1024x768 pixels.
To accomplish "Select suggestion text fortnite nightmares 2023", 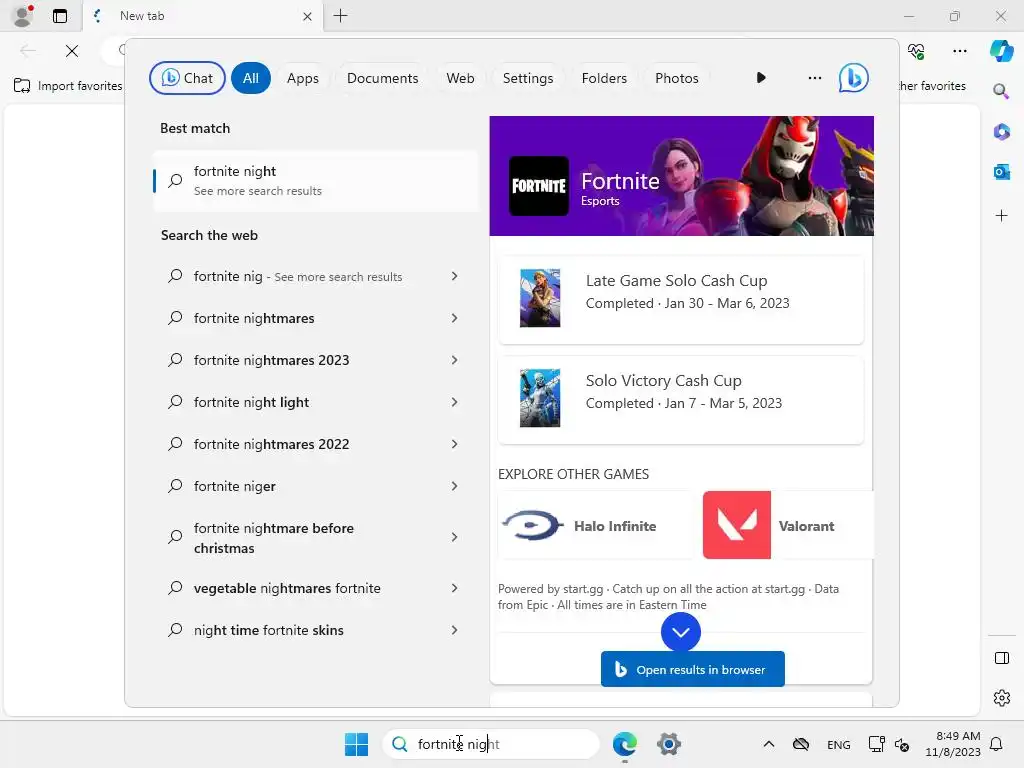I will pos(272,360).
